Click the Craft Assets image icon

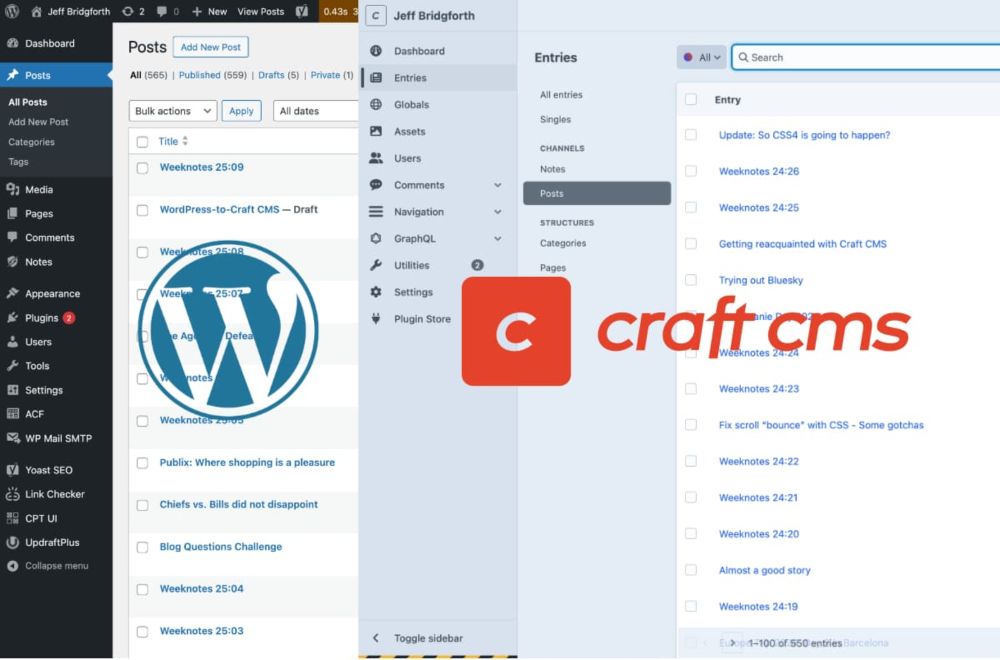point(376,131)
